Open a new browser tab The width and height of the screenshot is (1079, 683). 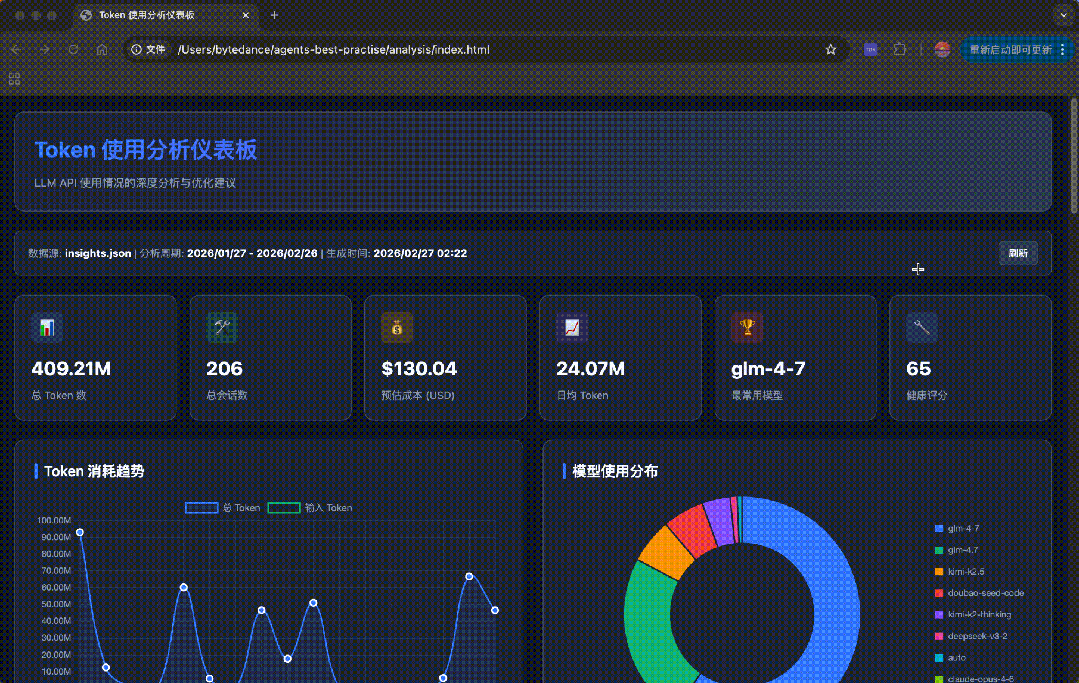click(x=275, y=15)
